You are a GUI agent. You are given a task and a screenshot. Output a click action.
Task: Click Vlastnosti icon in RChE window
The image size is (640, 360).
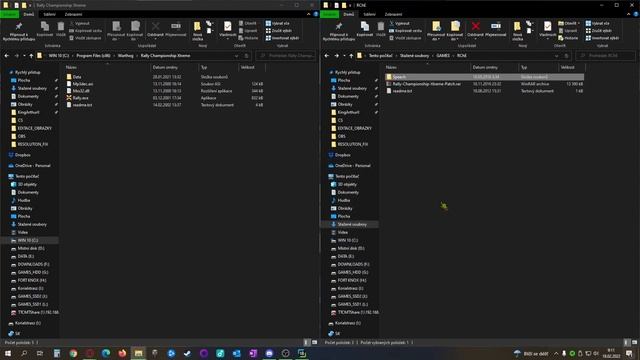(x=547, y=29)
